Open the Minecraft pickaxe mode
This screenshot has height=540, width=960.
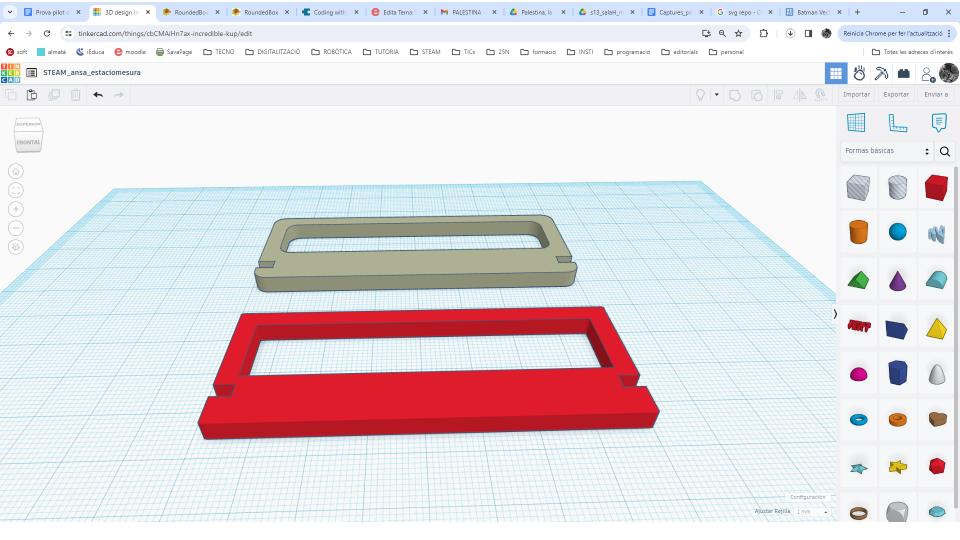[881, 73]
